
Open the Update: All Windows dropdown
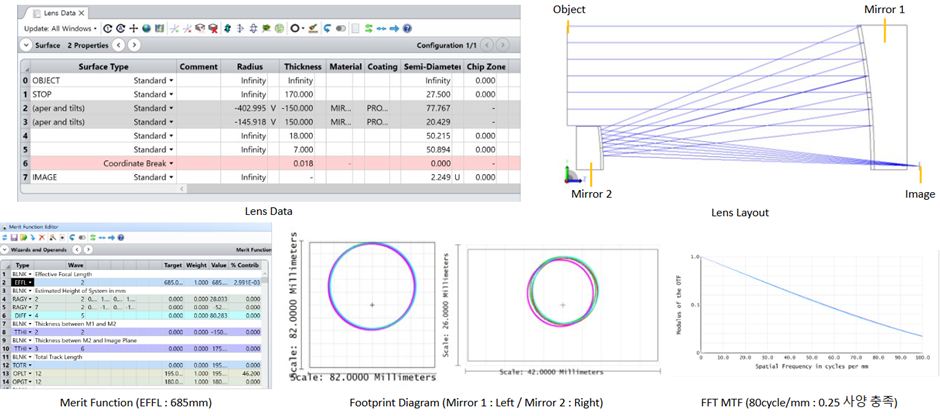point(60,28)
